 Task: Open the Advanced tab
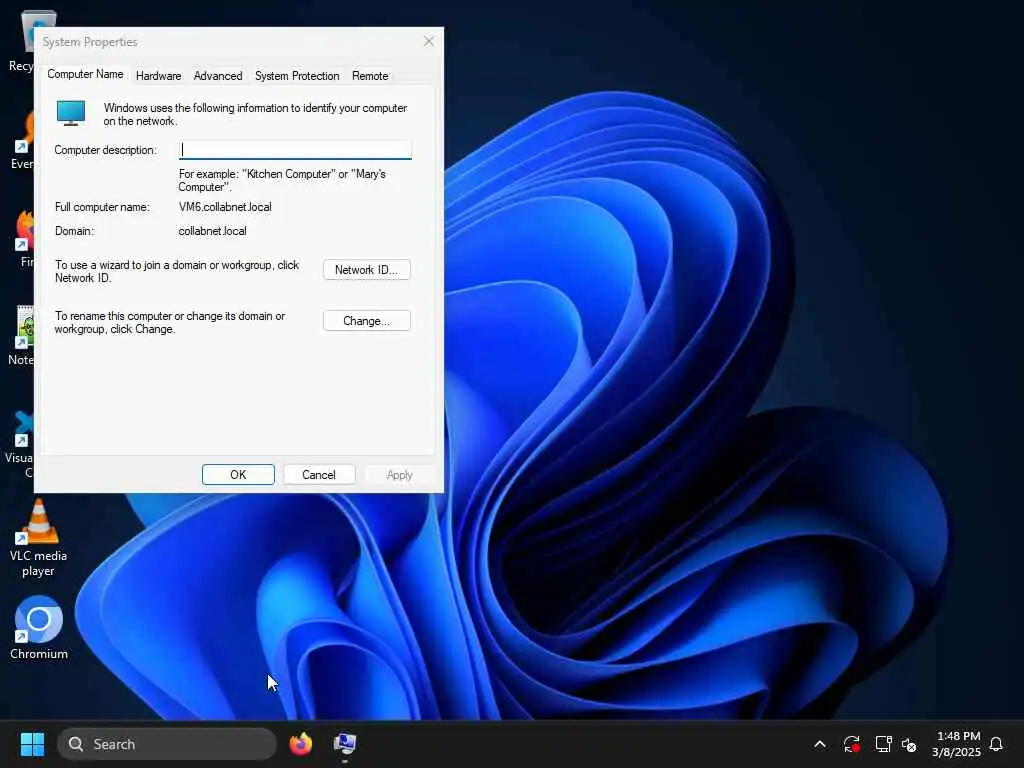click(217, 76)
